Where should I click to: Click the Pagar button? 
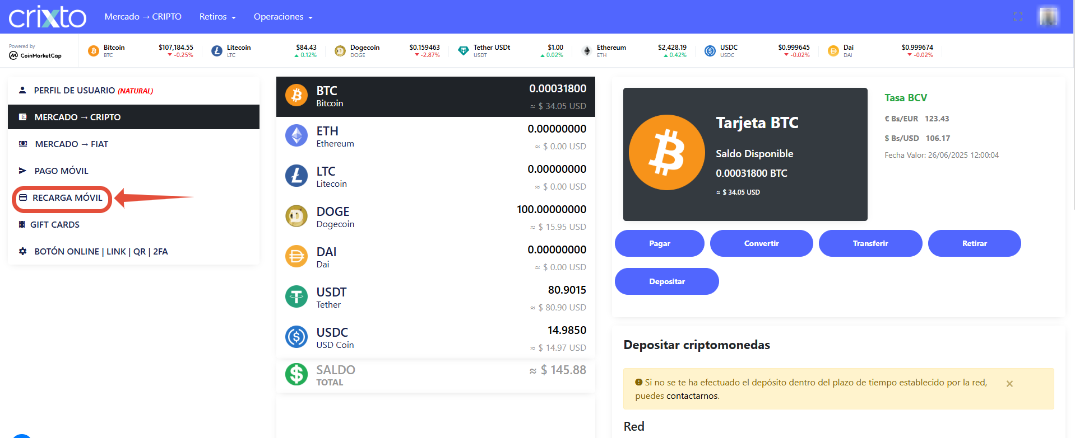pos(660,243)
